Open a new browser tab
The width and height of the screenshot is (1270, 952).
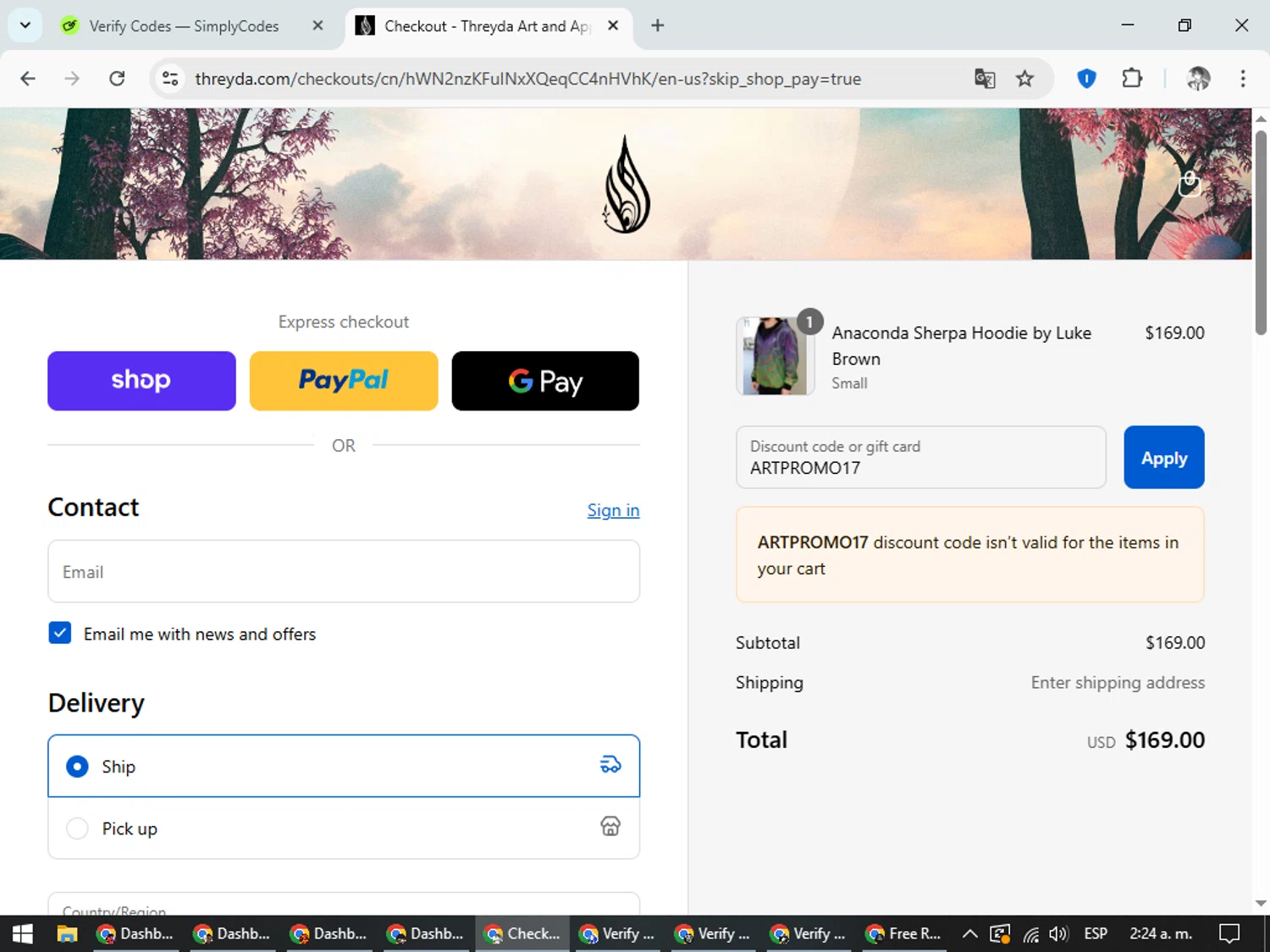(x=658, y=25)
